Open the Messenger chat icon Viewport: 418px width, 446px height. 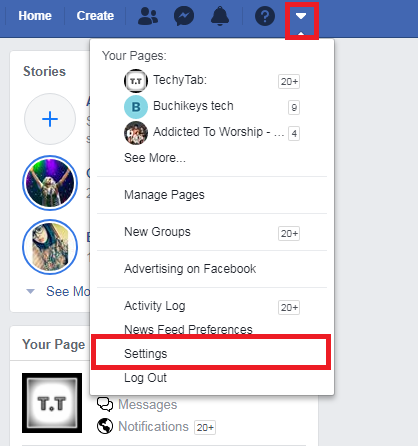[184, 16]
